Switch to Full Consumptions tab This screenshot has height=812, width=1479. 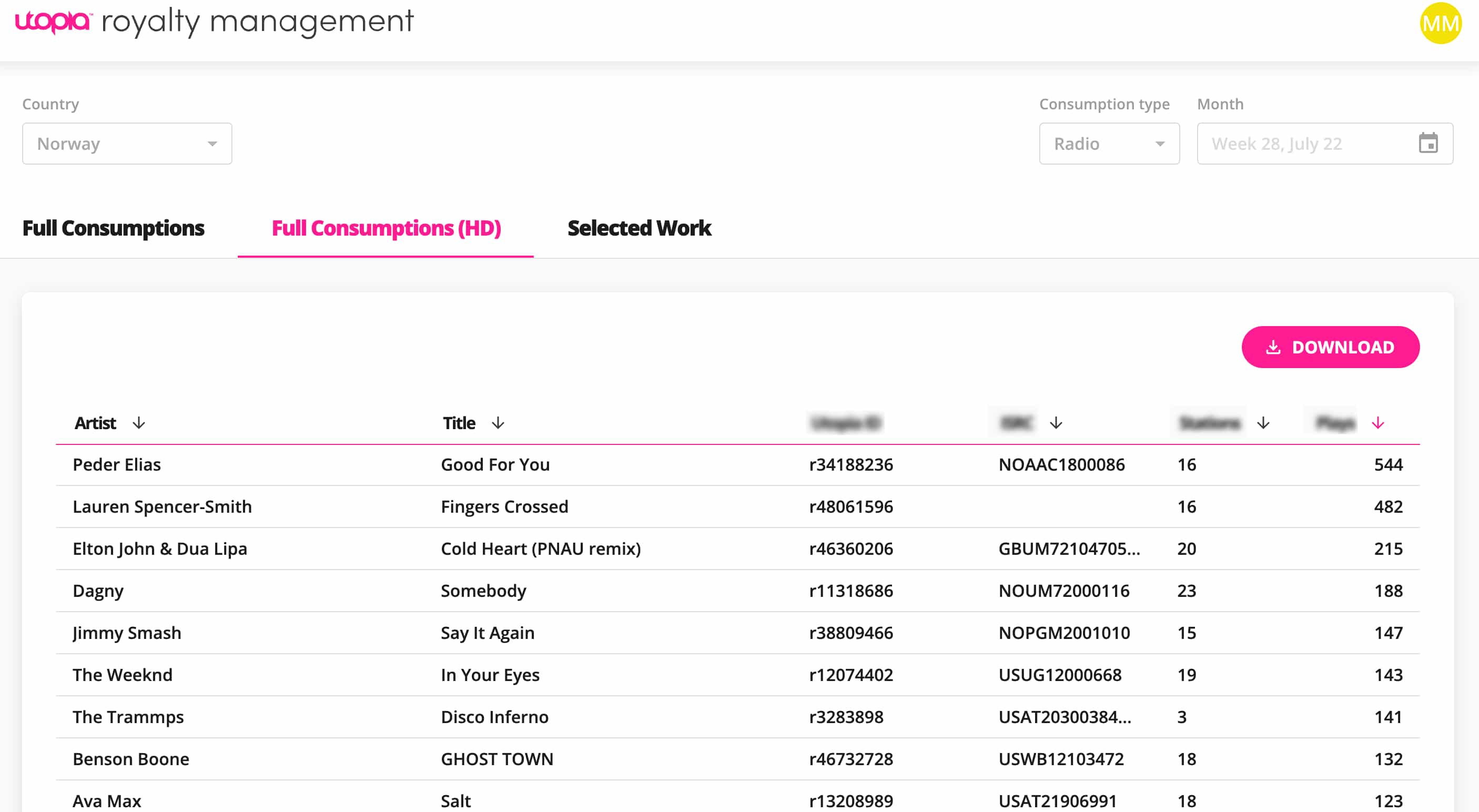113,228
